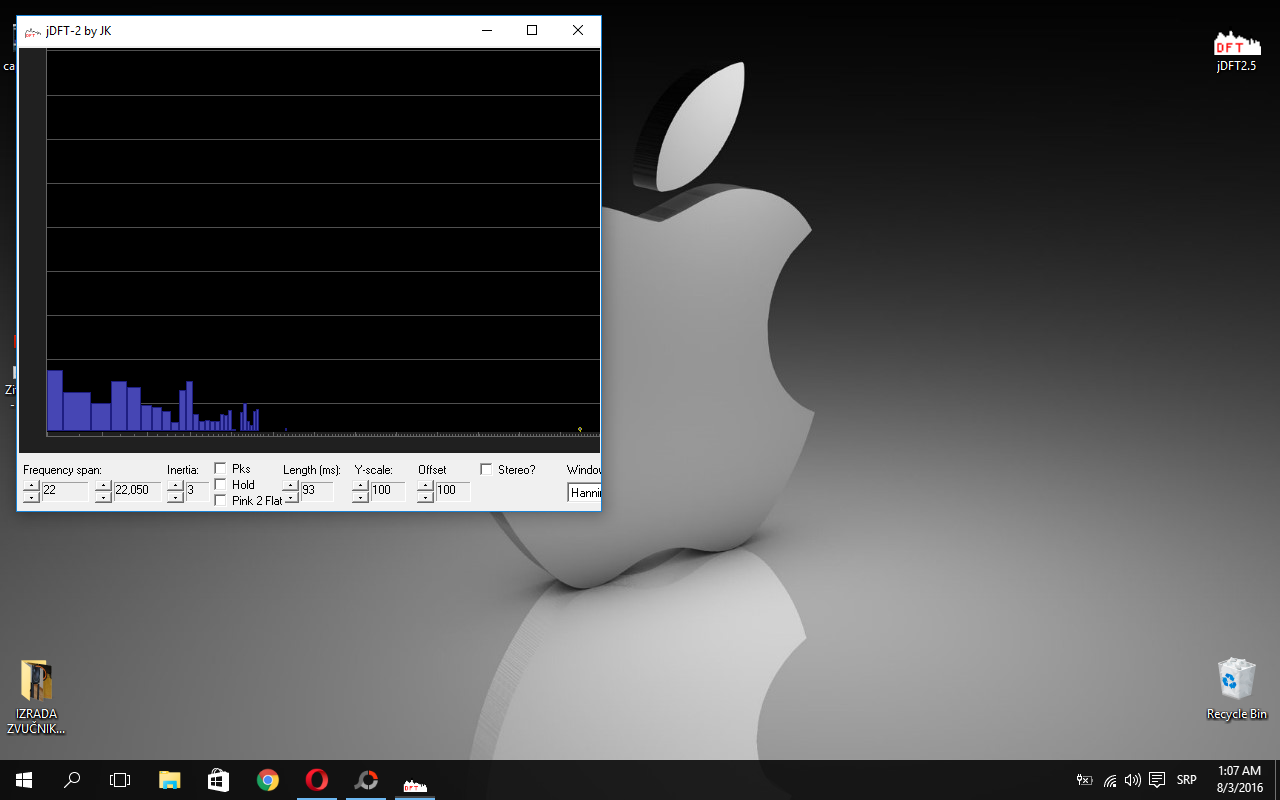Viewport: 1280px width, 800px height.
Task: Decrease the Y-scale value
Action: point(361,497)
